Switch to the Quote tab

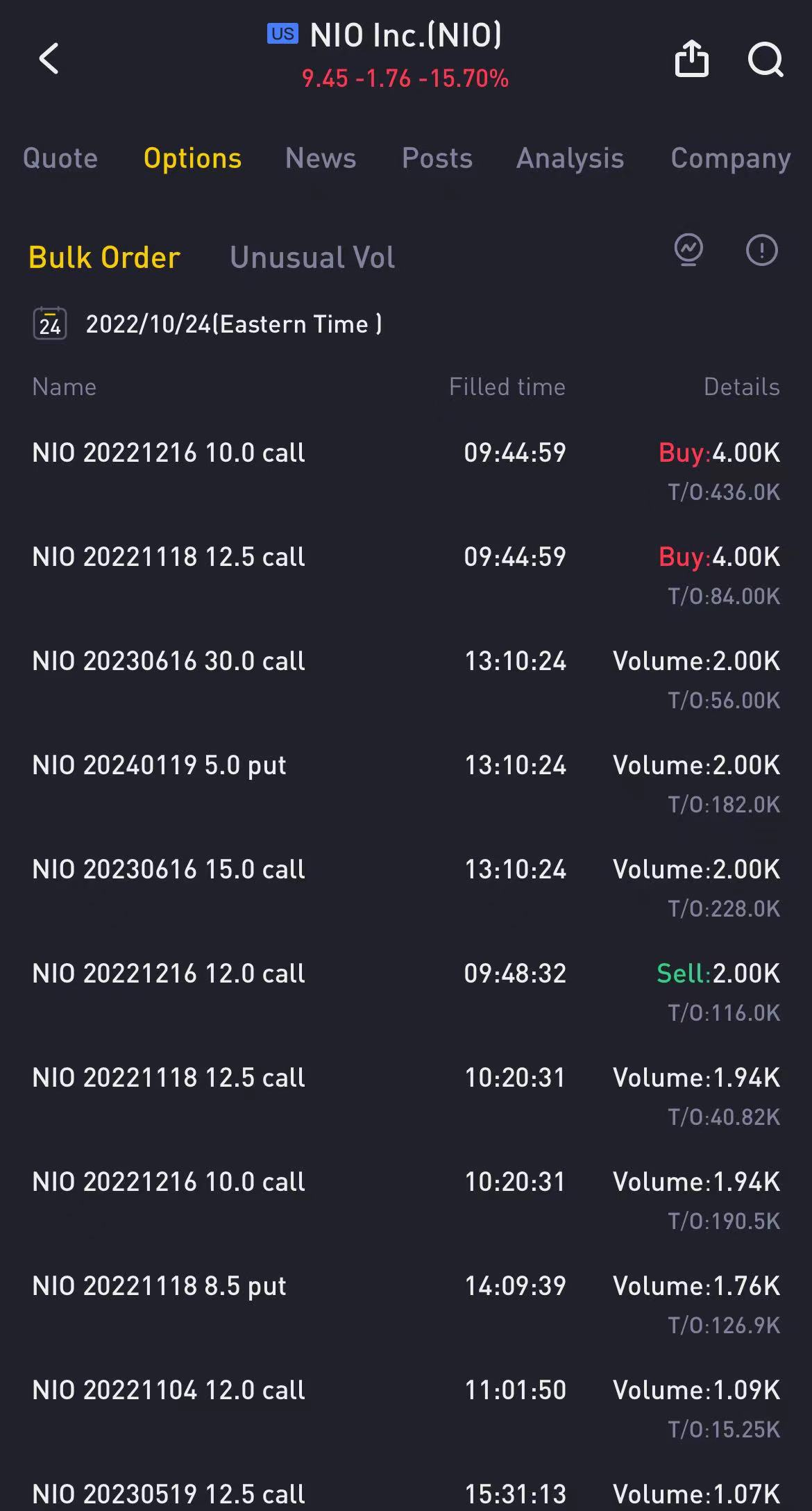[60, 158]
